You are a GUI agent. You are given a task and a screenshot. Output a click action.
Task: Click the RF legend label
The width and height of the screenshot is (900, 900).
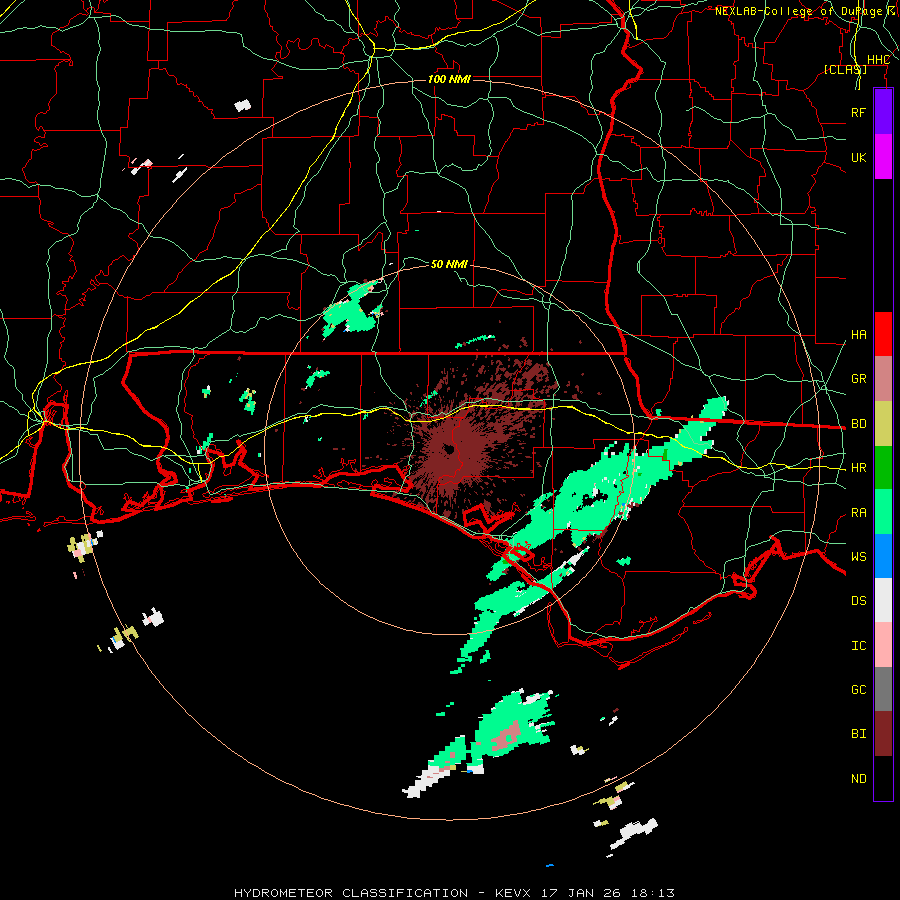pyautogui.click(x=858, y=112)
